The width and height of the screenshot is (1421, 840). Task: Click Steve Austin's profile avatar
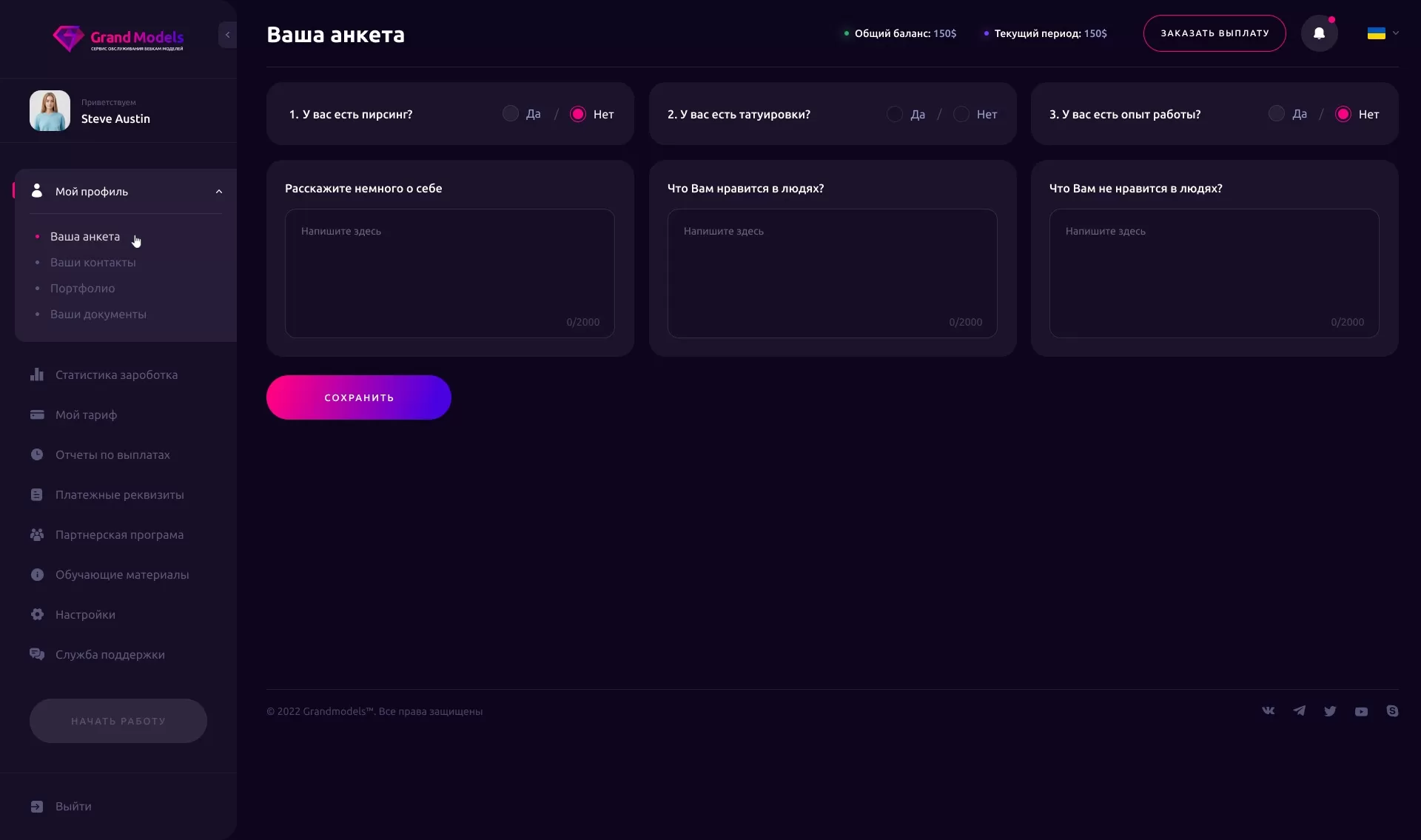pyautogui.click(x=50, y=110)
